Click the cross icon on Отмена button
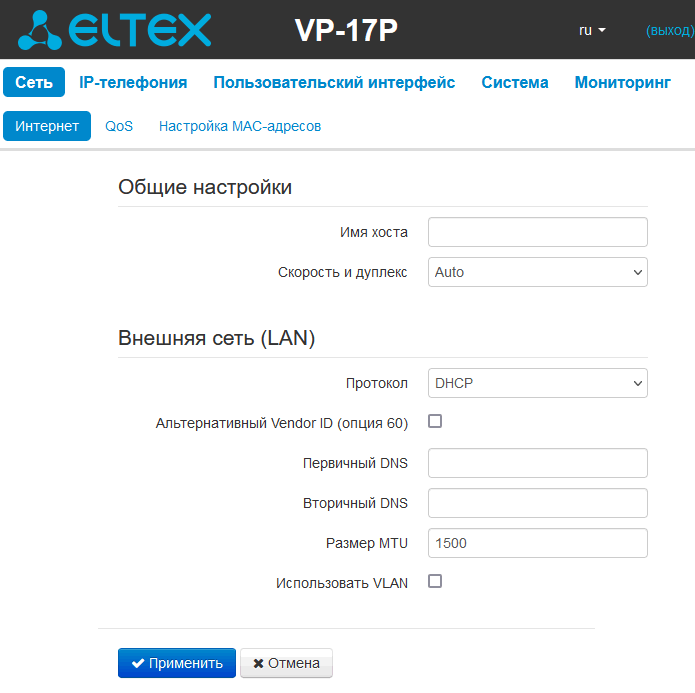 coord(258,663)
